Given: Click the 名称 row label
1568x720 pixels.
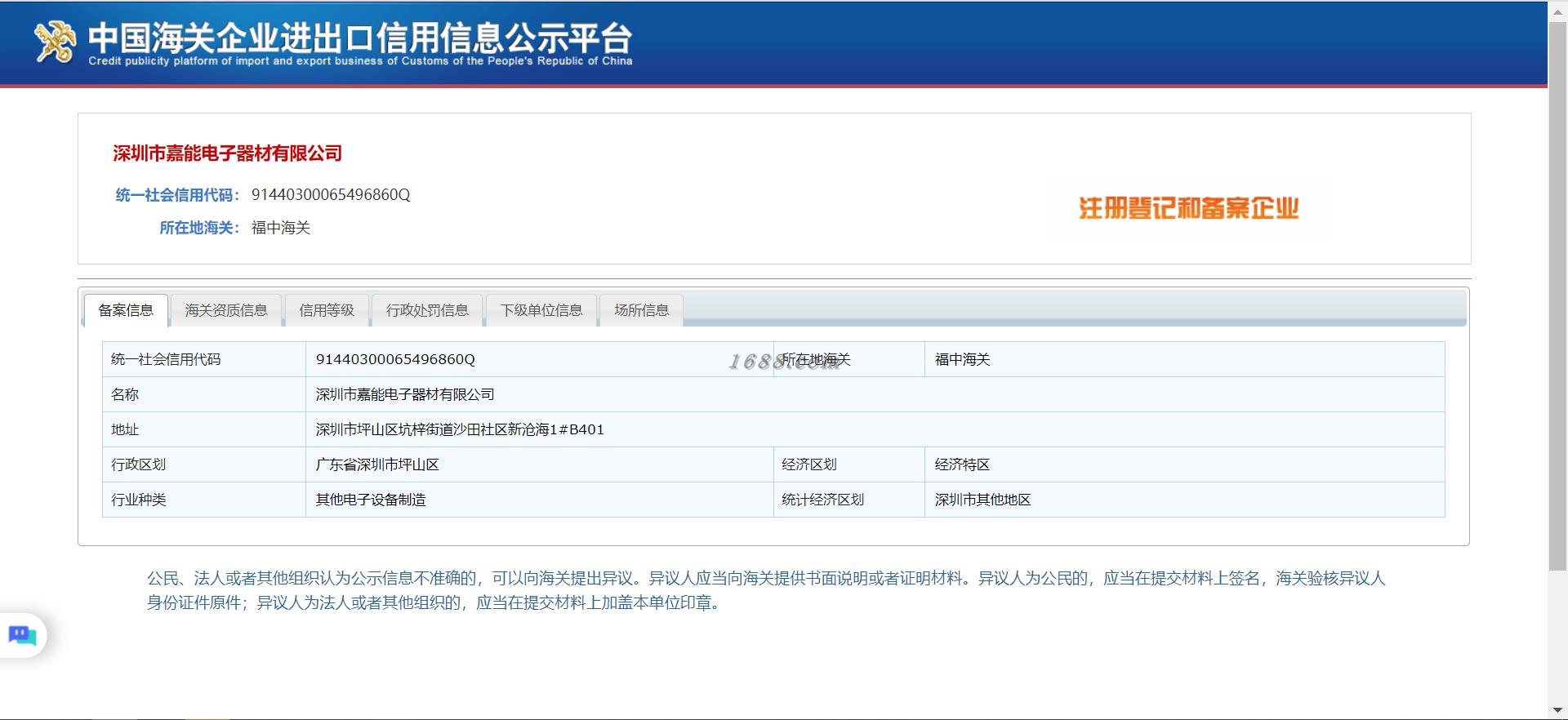Looking at the screenshot, I should click(204, 394).
